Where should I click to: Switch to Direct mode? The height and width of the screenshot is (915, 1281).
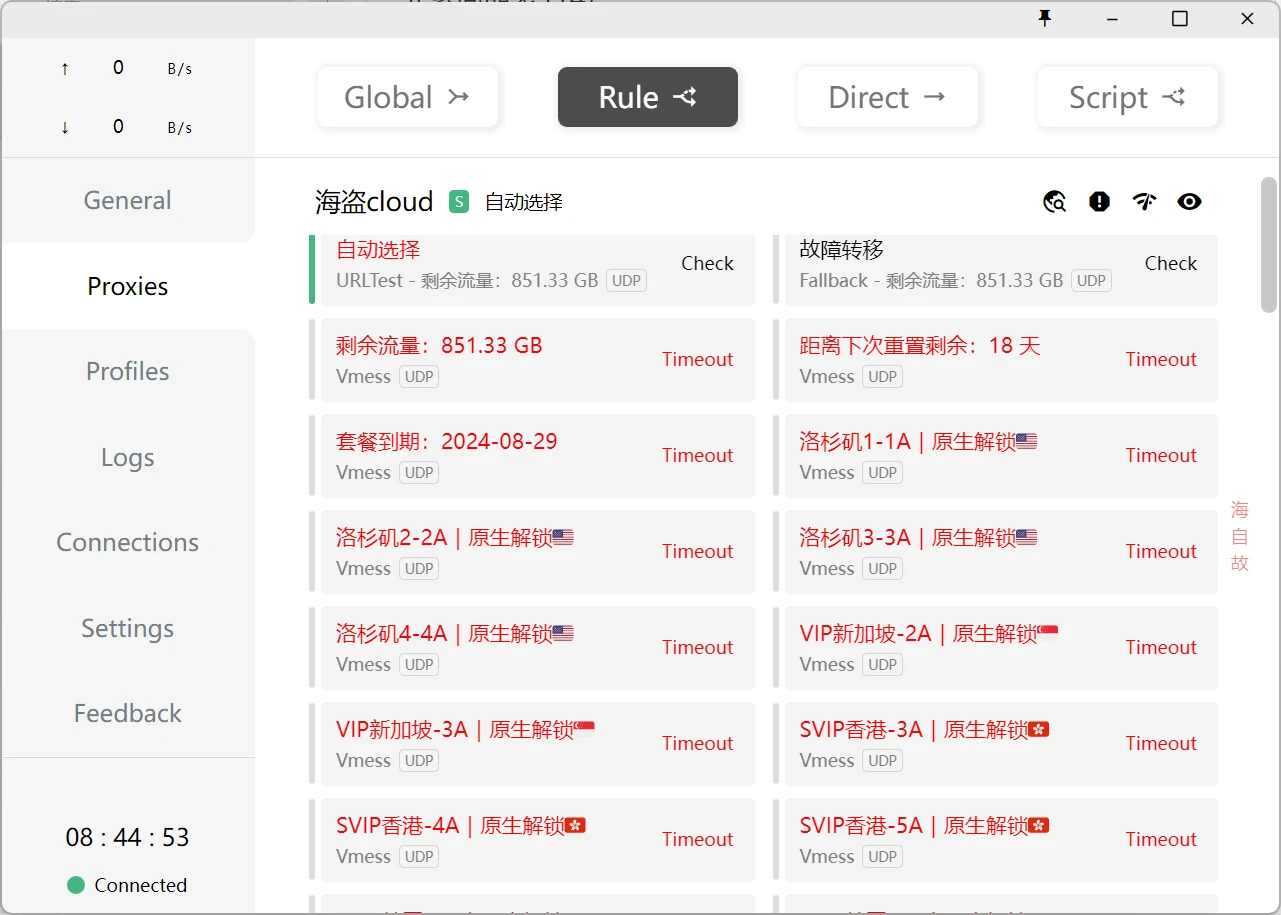click(x=888, y=97)
